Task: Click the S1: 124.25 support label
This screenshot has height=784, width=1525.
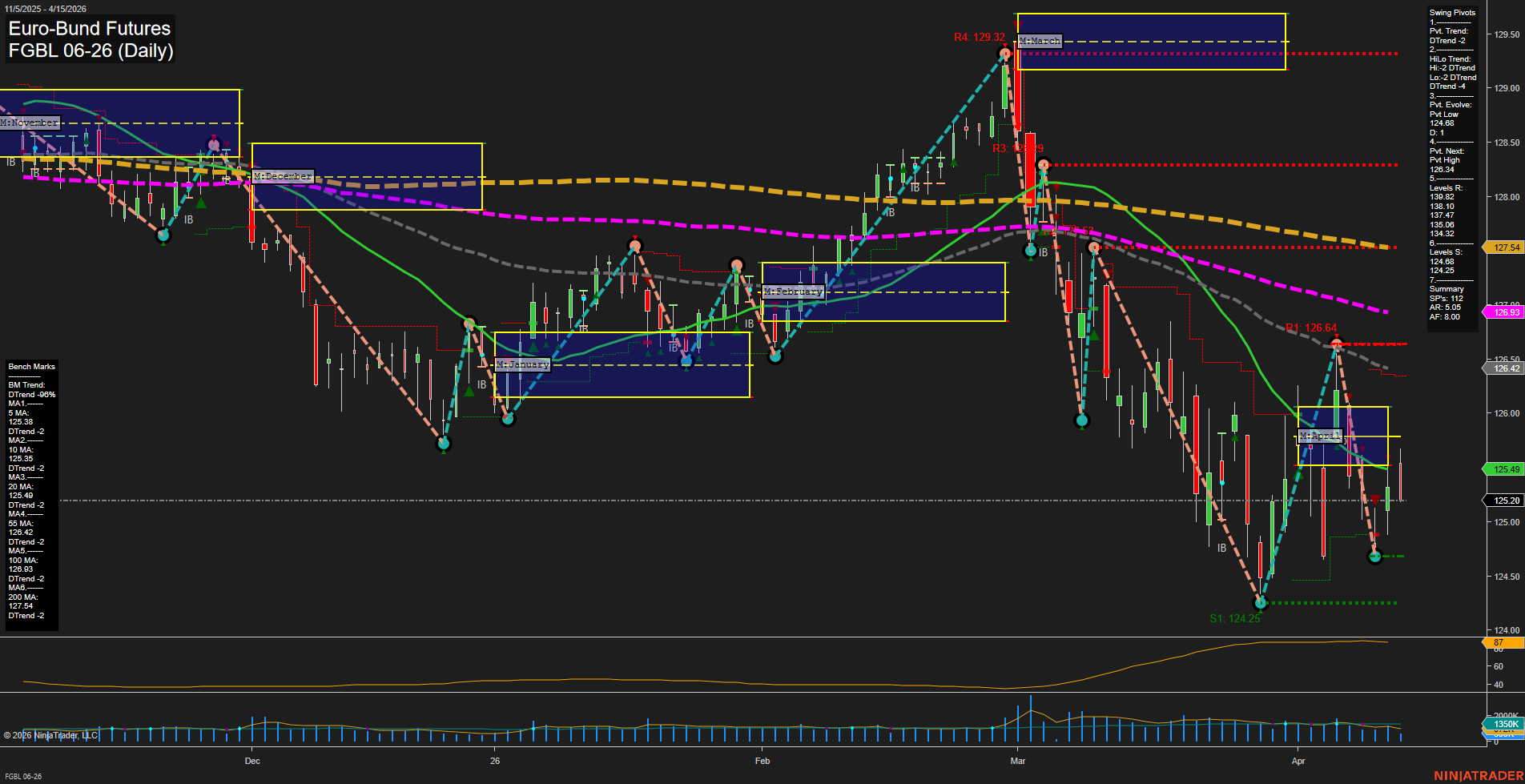Action: pos(1234,618)
